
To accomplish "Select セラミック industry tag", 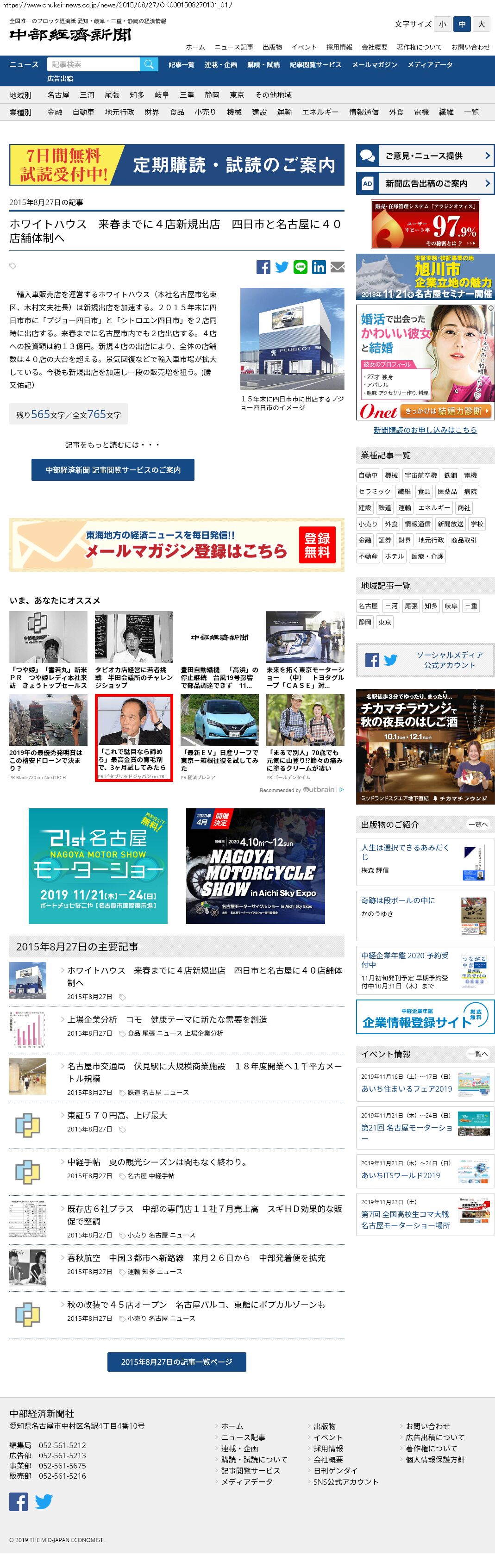I will click(x=375, y=491).
